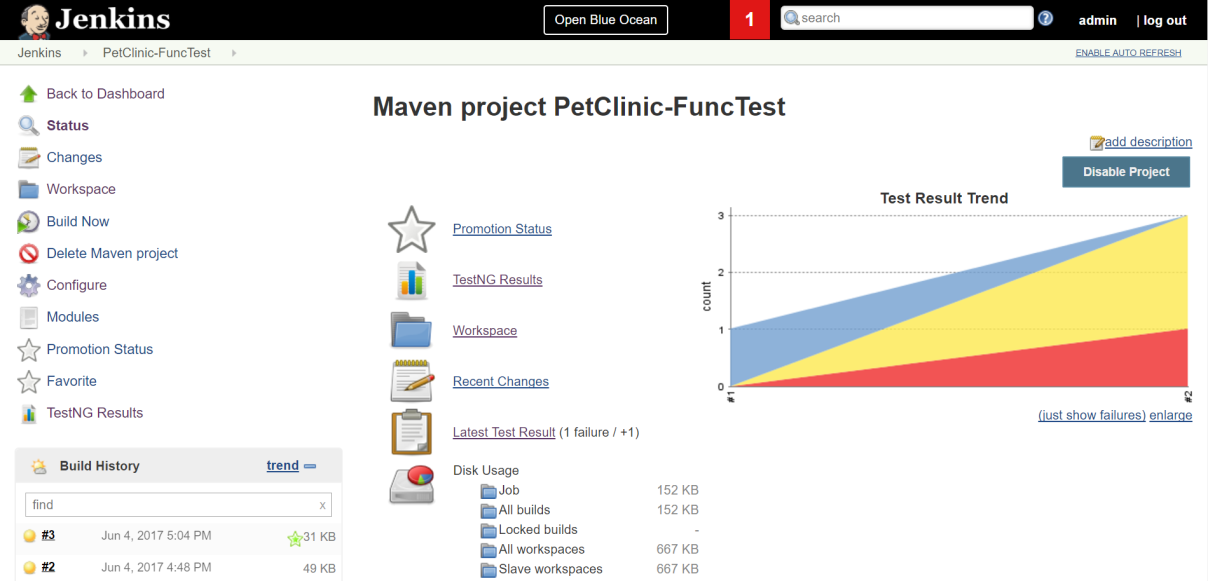Open Configure from the sidebar menu
1208x581 pixels.
(77, 285)
